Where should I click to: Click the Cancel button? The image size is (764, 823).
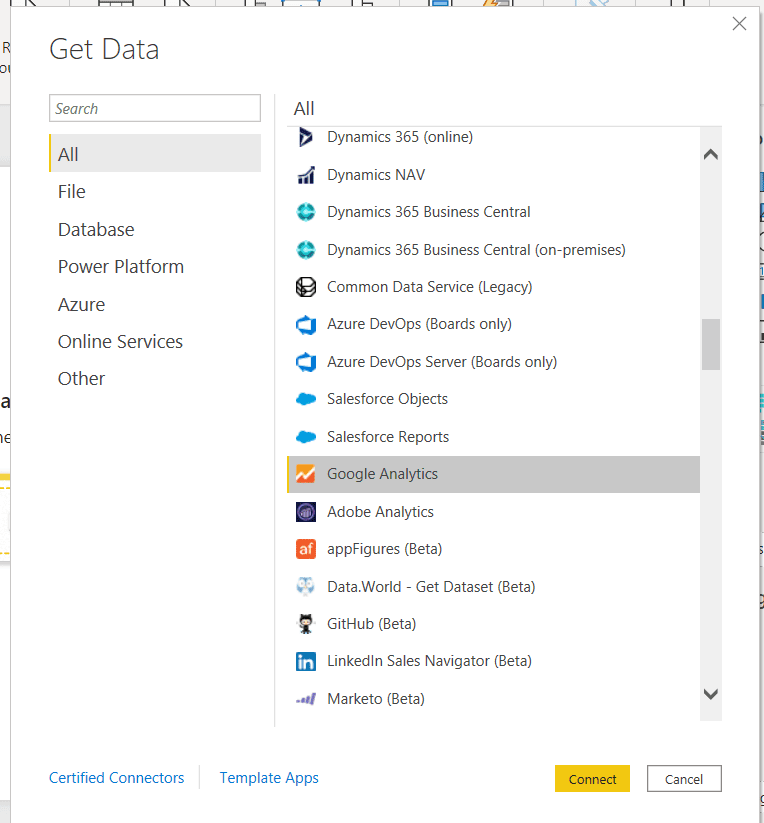pos(684,779)
